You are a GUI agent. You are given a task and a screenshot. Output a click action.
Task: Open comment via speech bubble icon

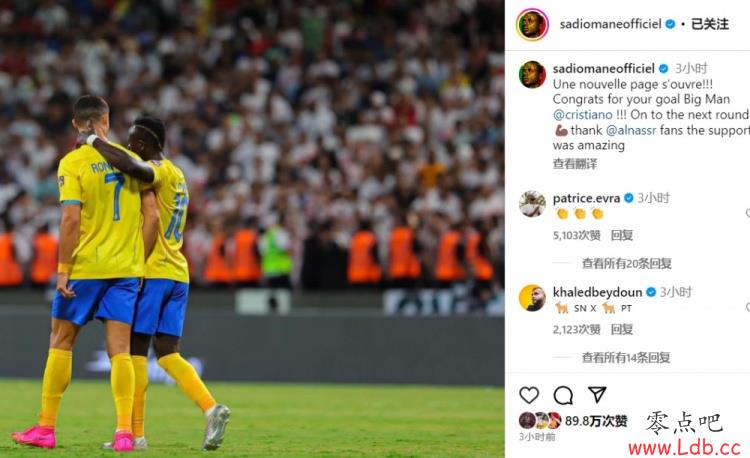click(x=563, y=395)
